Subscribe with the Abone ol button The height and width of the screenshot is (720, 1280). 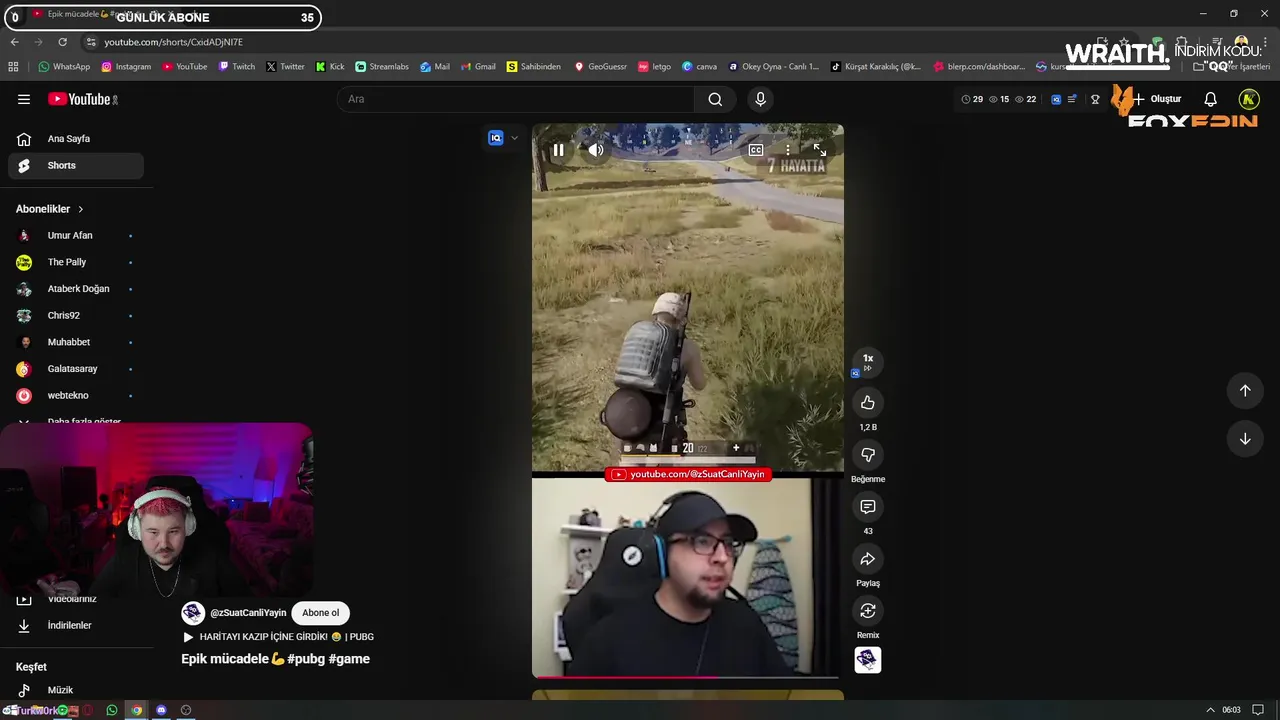[x=321, y=613]
